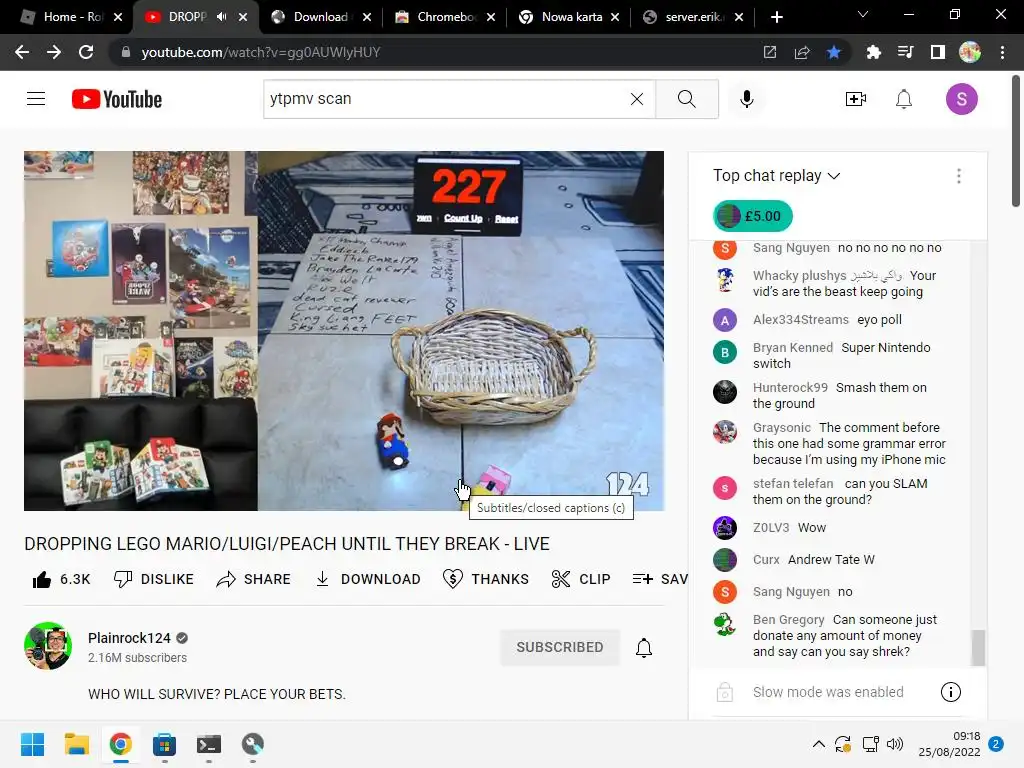1024x768 pixels.
Task: Open Slow mode info icon
Action: [950, 692]
